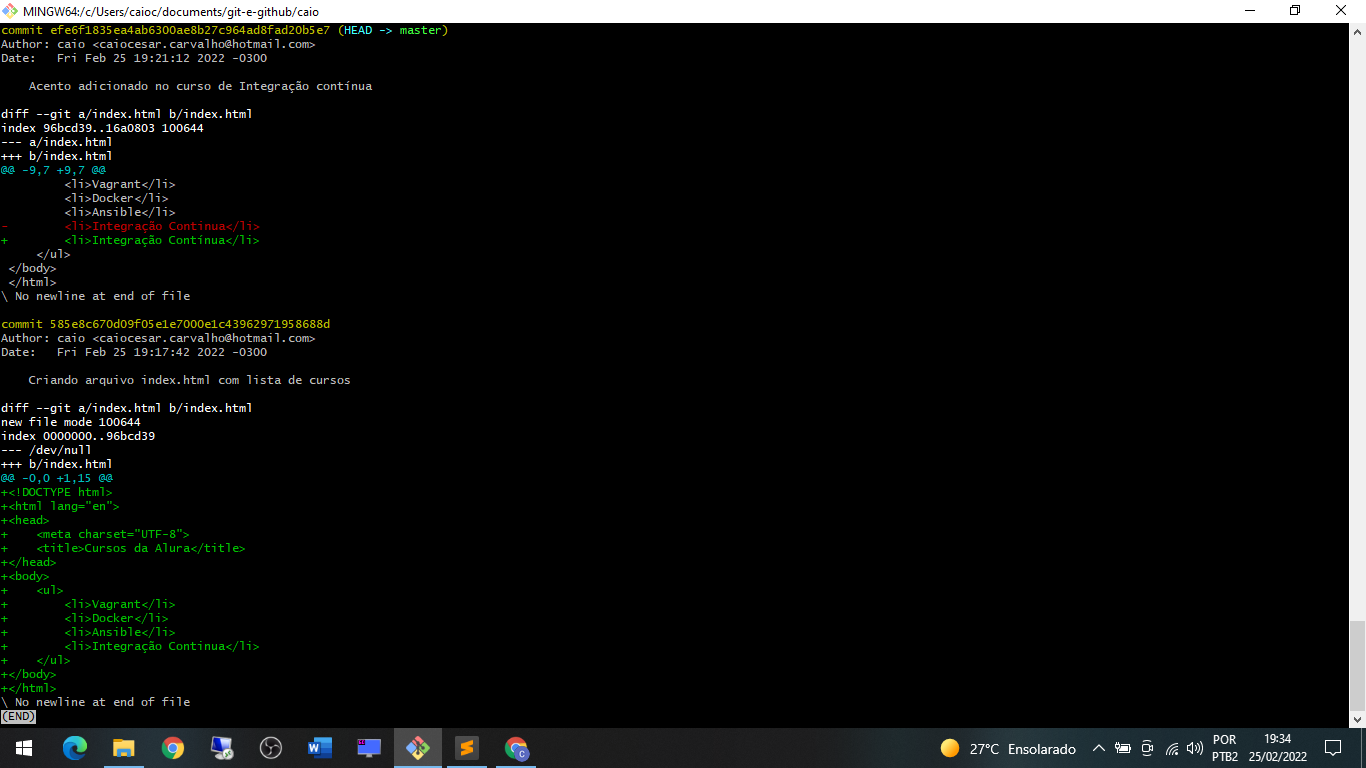Open Chrome profile window with C badge
Image resolution: width=1366 pixels, height=768 pixels.
pyautogui.click(x=516, y=748)
